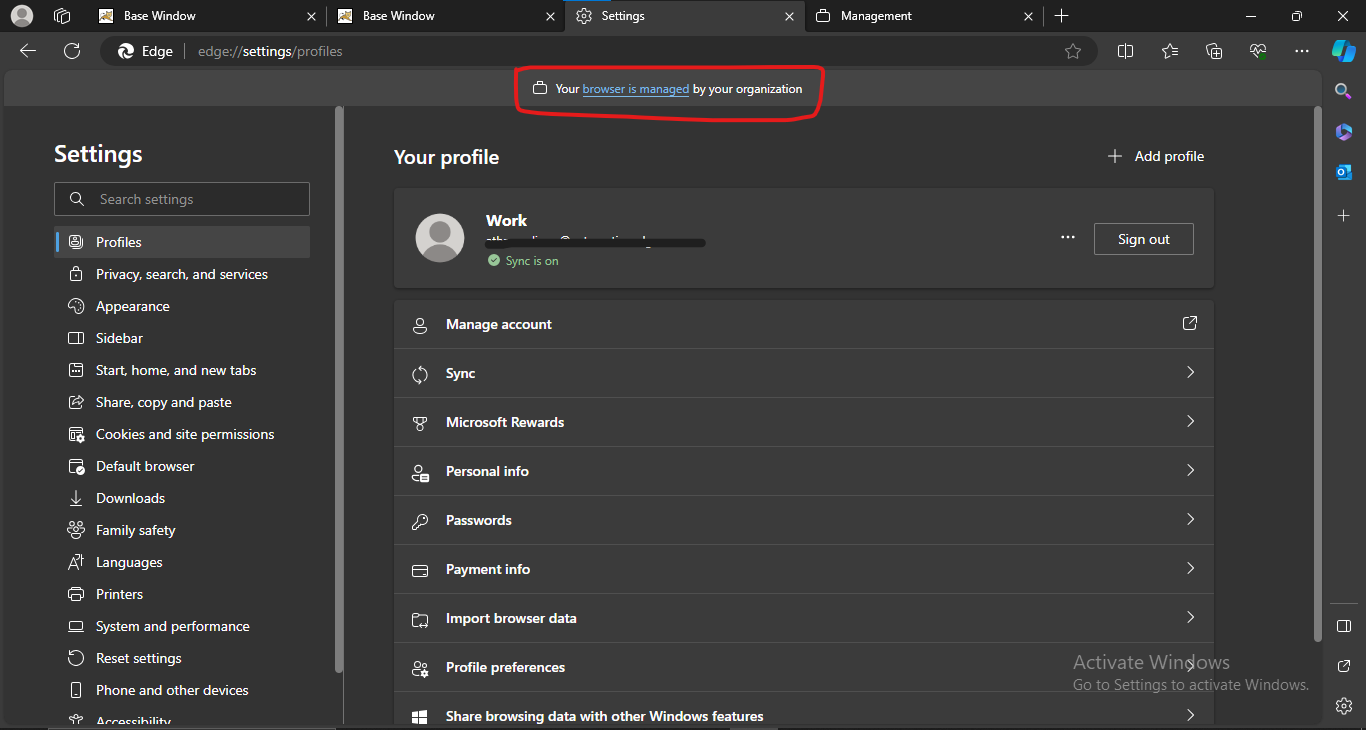Image resolution: width=1366 pixels, height=730 pixels.
Task: Open the Collections icon
Action: click(1214, 51)
